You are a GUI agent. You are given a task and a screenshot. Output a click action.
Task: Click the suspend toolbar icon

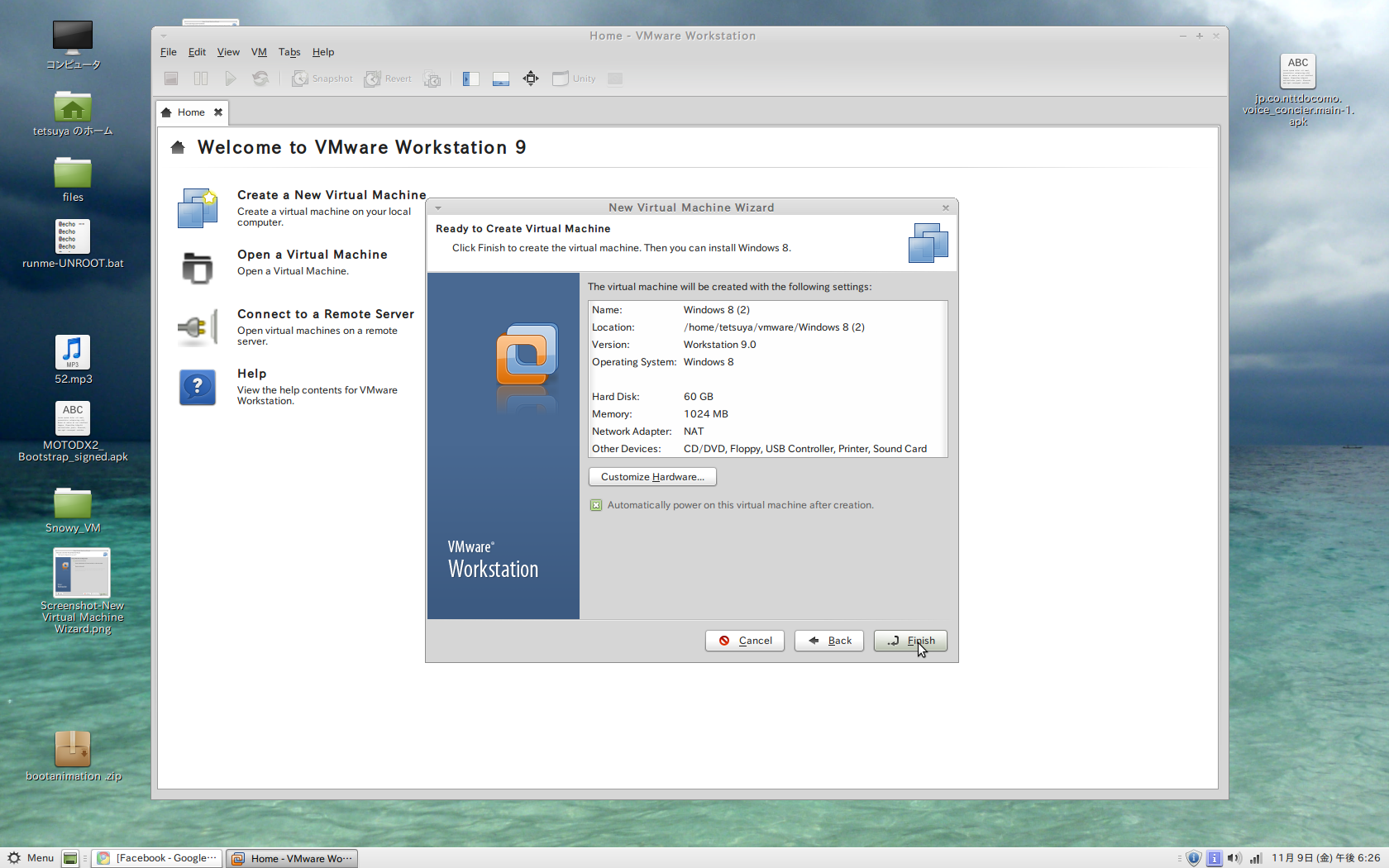(201, 79)
